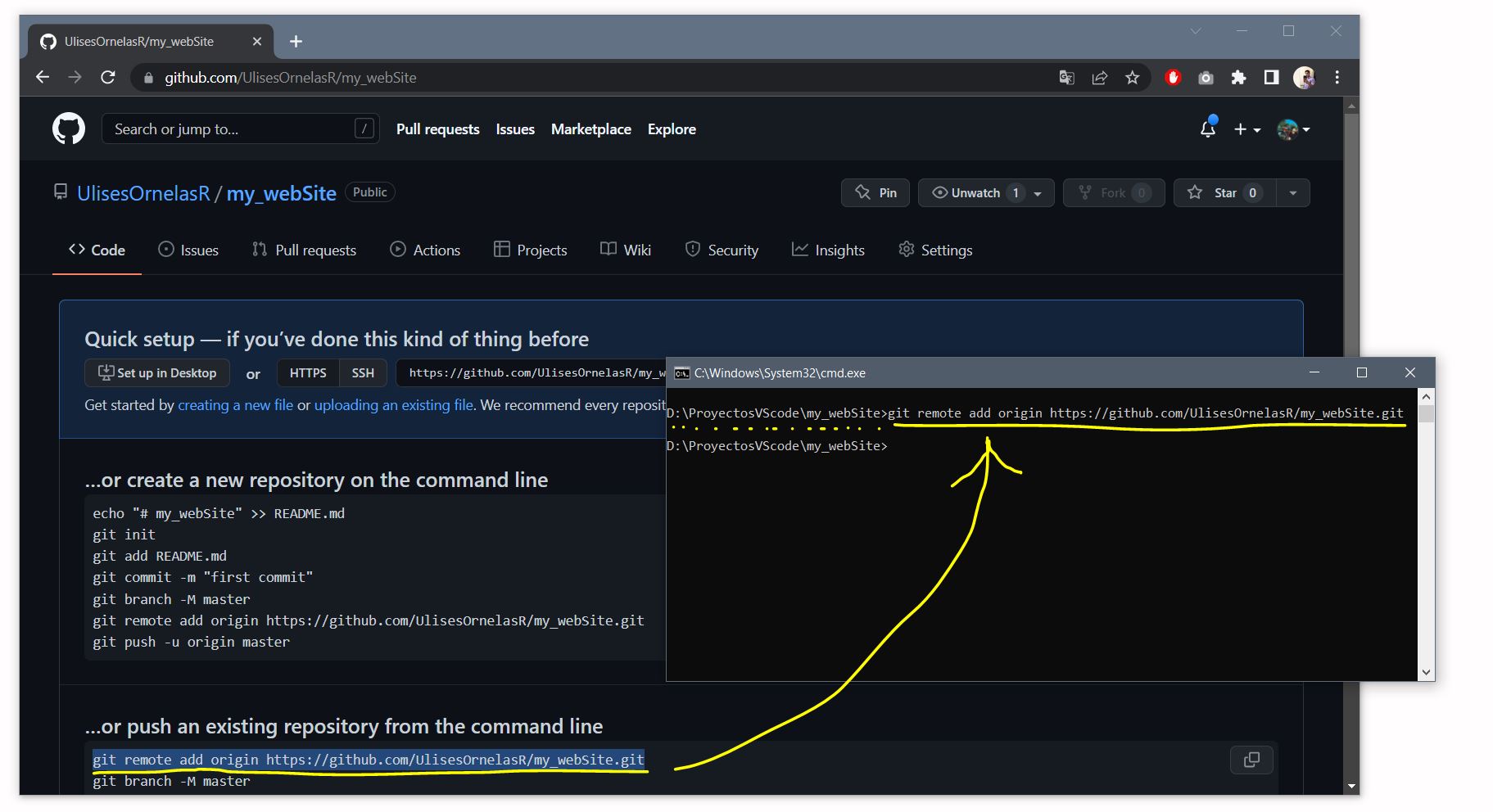Open the plus create-new menu
The height and width of the screenshot is (812, 1493).
1247,129
